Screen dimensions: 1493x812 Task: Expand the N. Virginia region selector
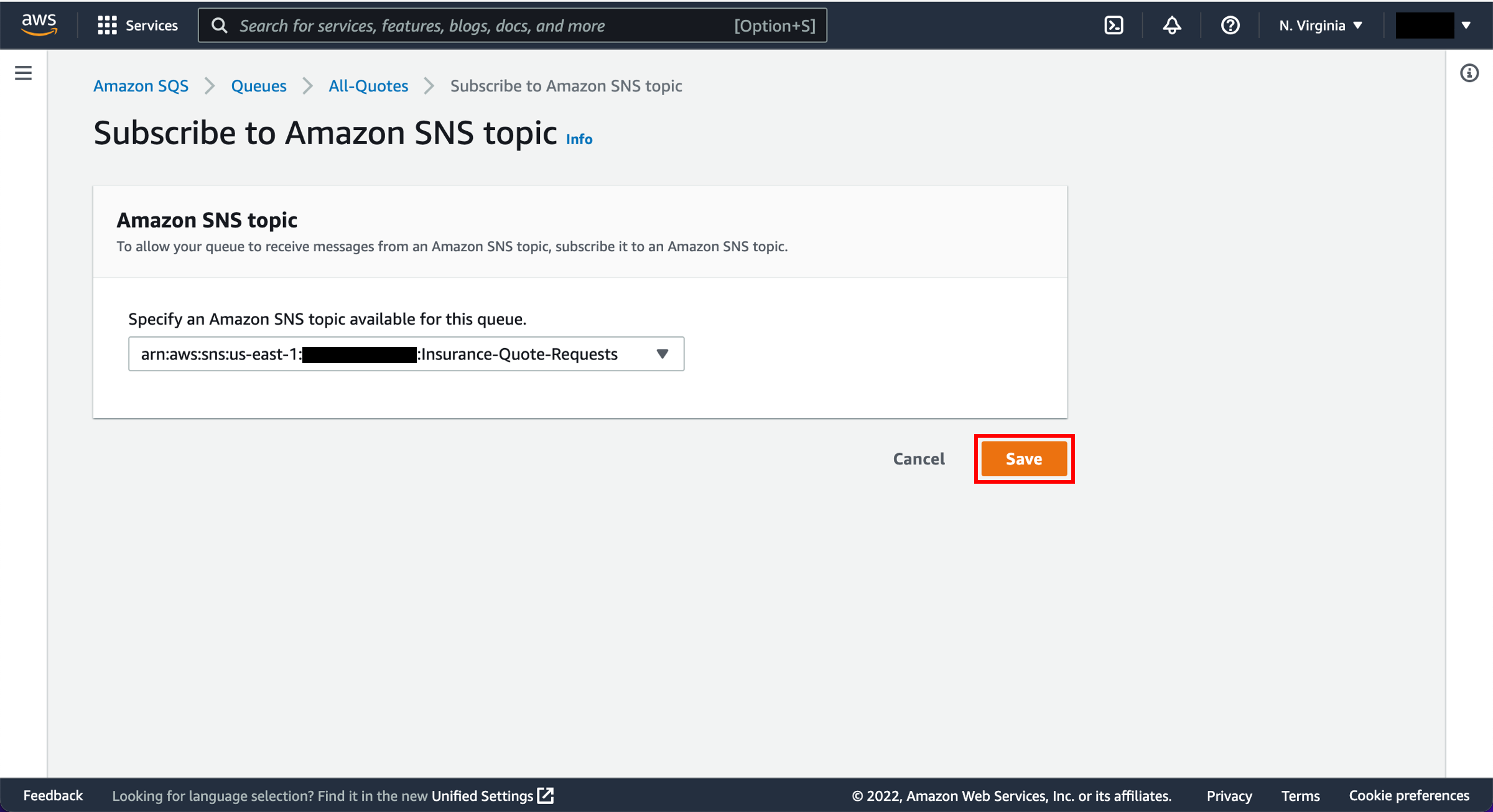point(1318,25)
